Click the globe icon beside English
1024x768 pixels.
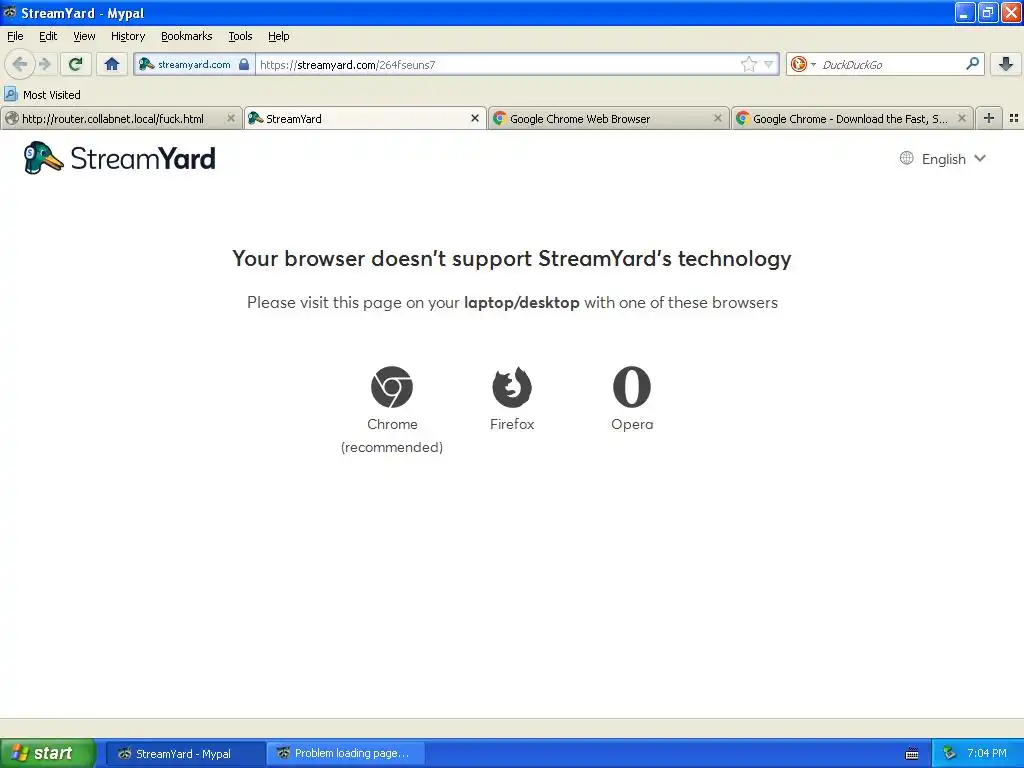(906, 158)
